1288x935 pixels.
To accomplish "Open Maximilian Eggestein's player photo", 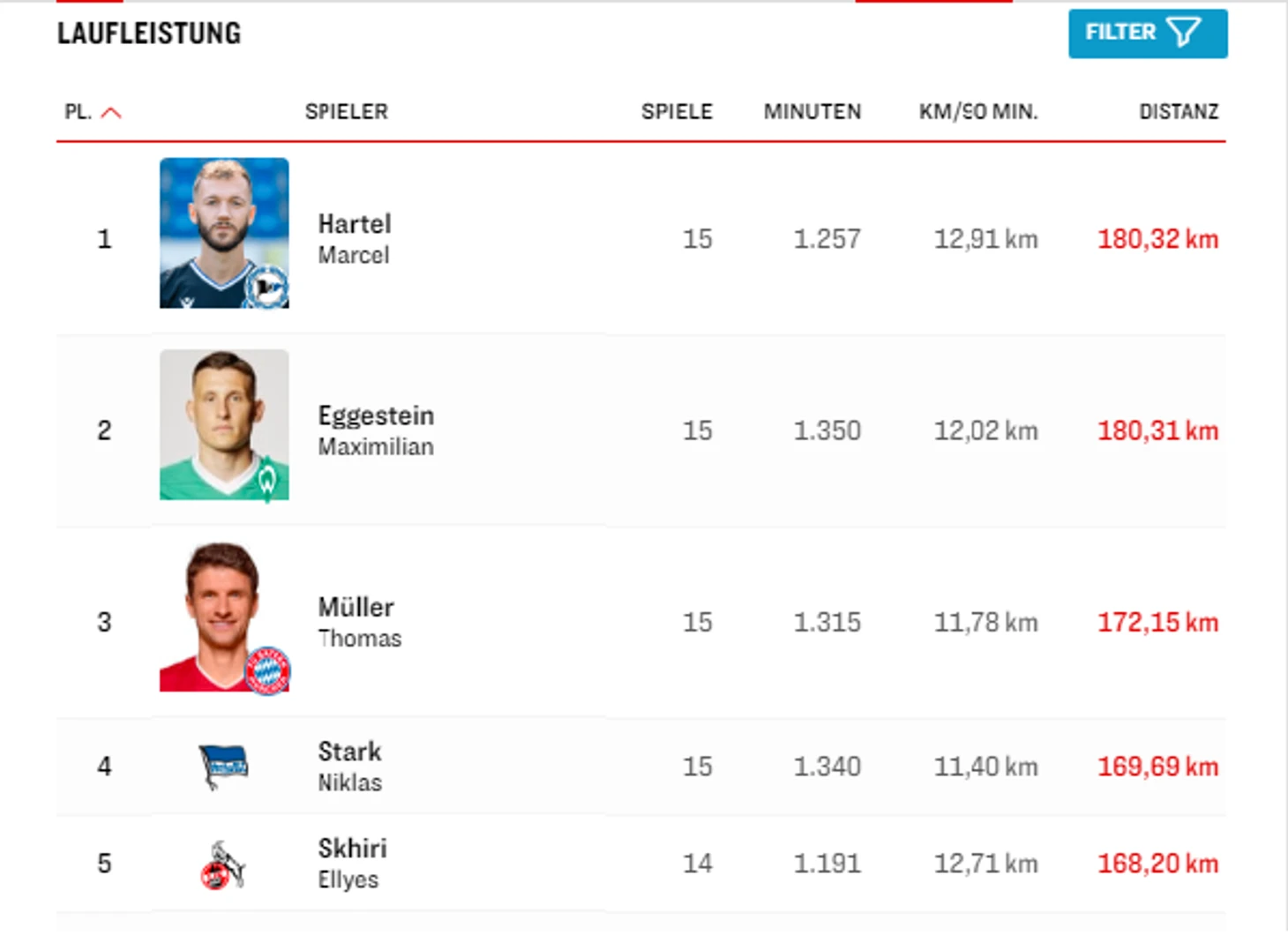I will (224, 424).
